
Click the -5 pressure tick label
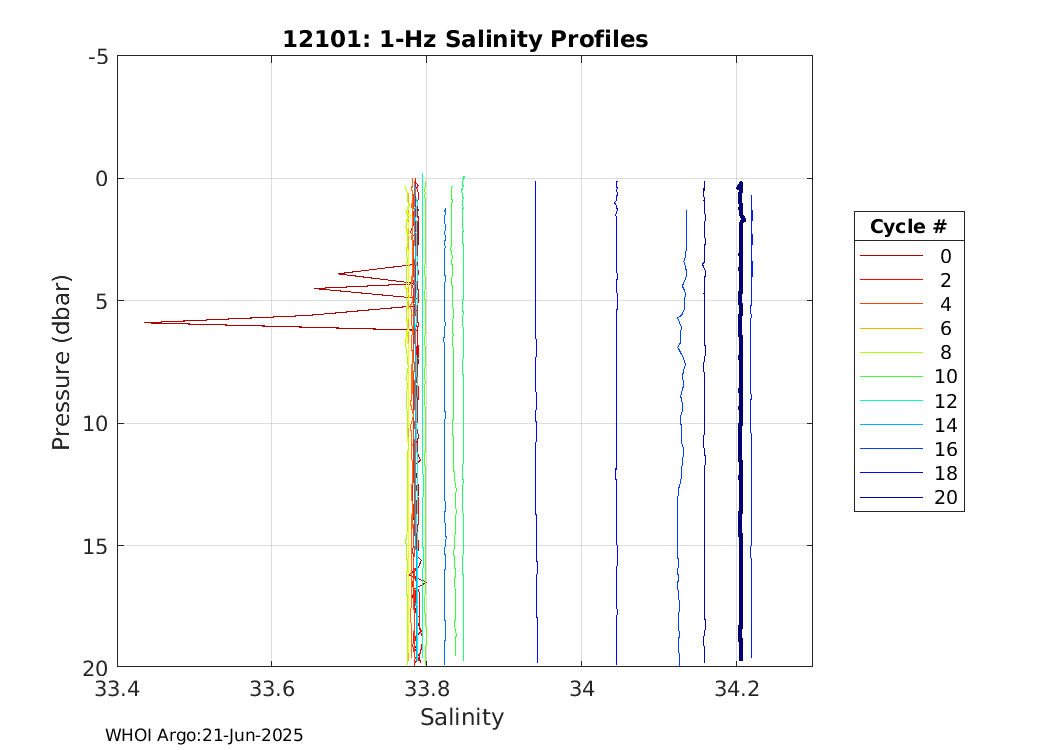pos(97,56)
